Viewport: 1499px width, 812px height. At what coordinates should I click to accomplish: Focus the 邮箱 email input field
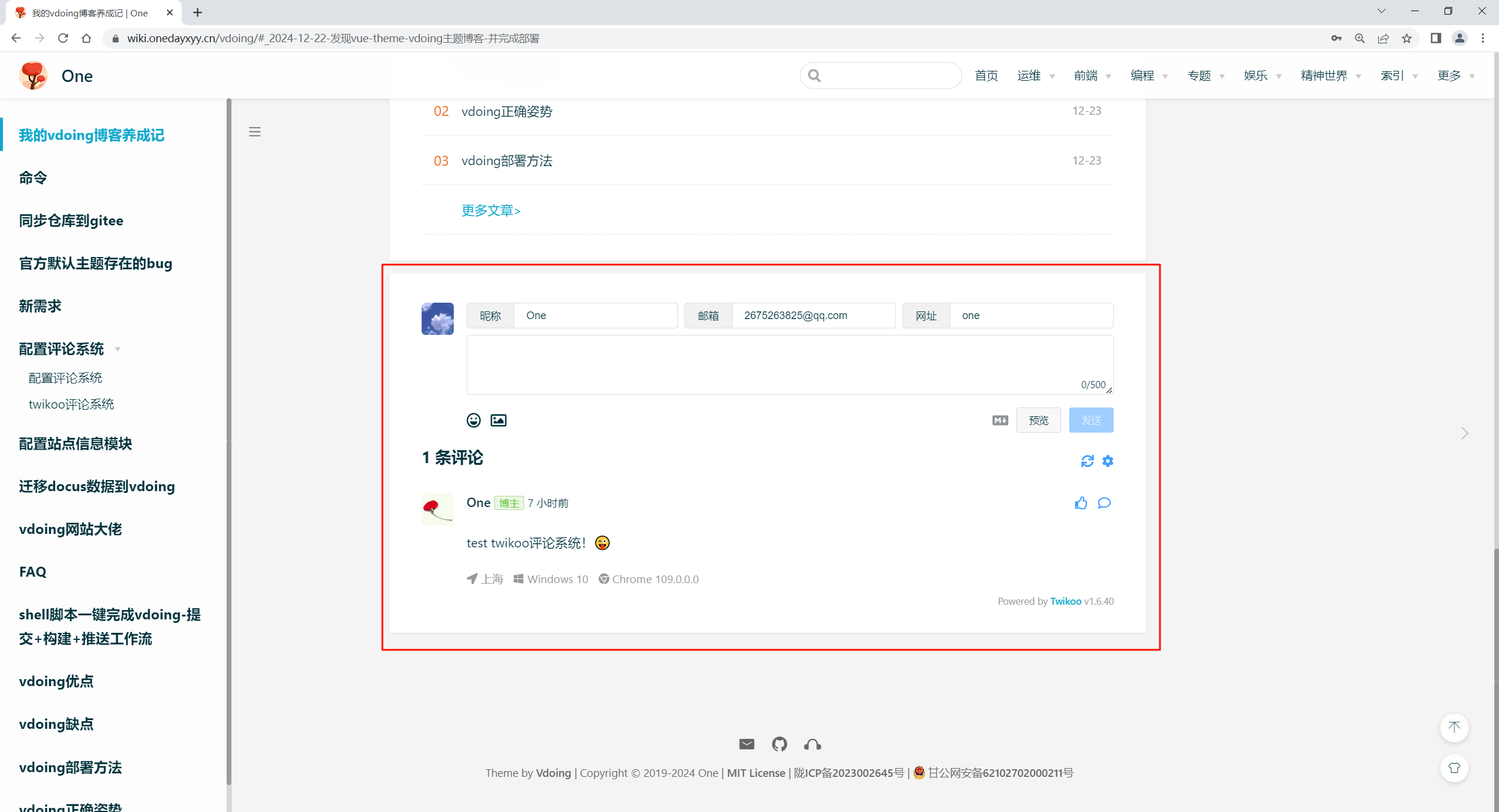pyautogui.click(x=813, y=316)
